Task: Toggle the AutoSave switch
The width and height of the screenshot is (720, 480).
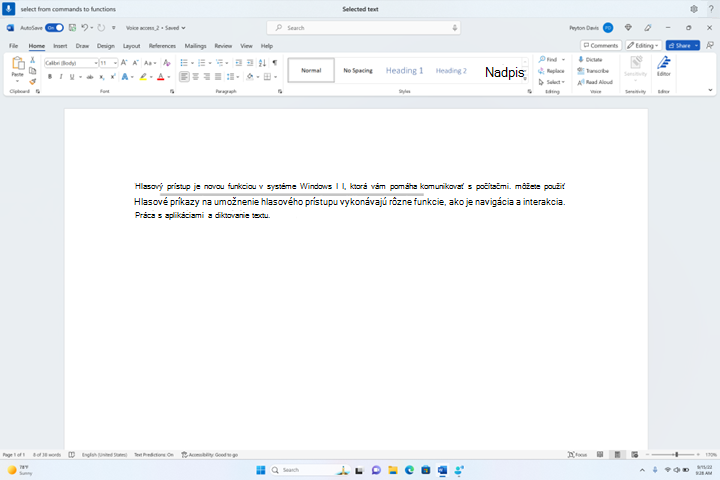Action: (54, 28)
